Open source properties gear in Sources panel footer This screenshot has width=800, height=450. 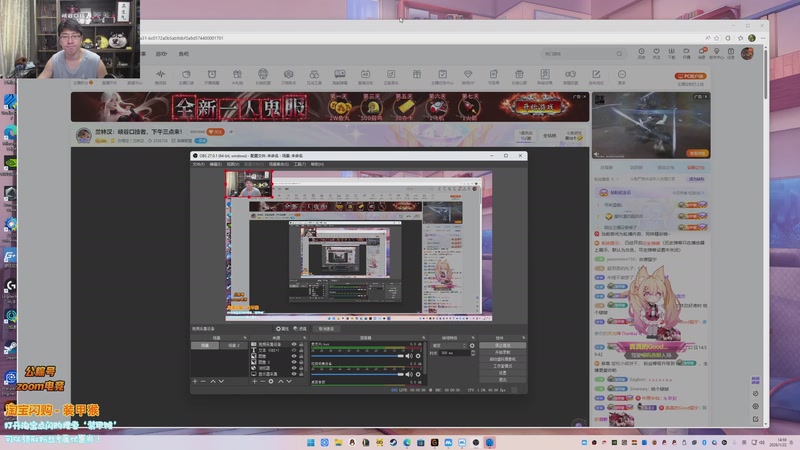point(271,381)
